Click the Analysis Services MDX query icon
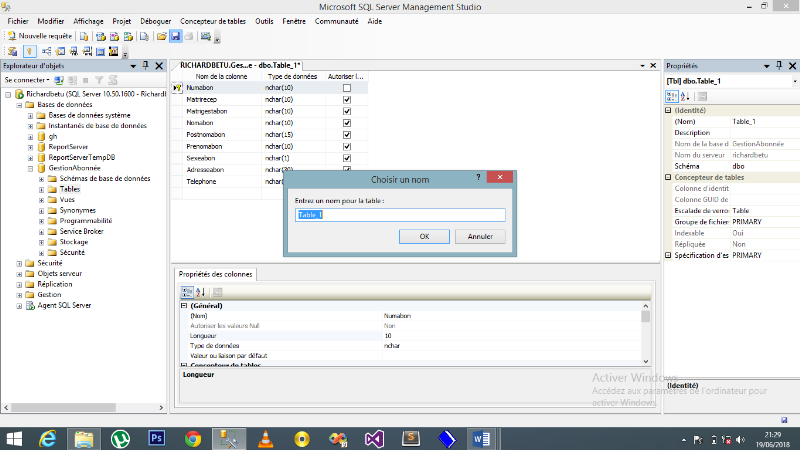Viewport: 800px width, 450px height. [x=101, y=36]
